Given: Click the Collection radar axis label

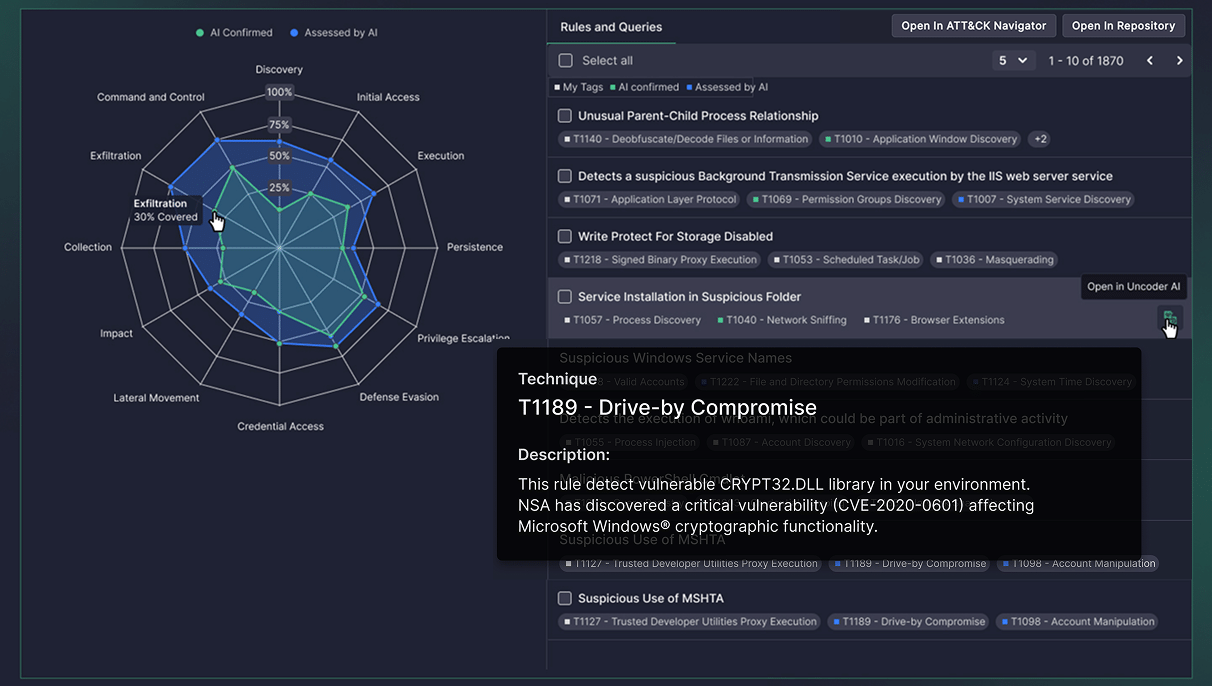Looking at the screenshot, I should point(88,247).
